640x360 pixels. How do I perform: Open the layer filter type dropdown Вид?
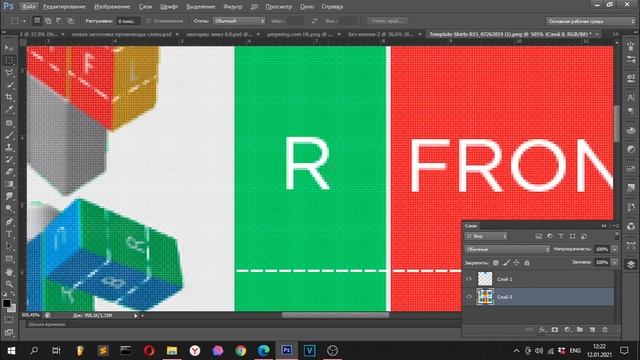(486, 236)
